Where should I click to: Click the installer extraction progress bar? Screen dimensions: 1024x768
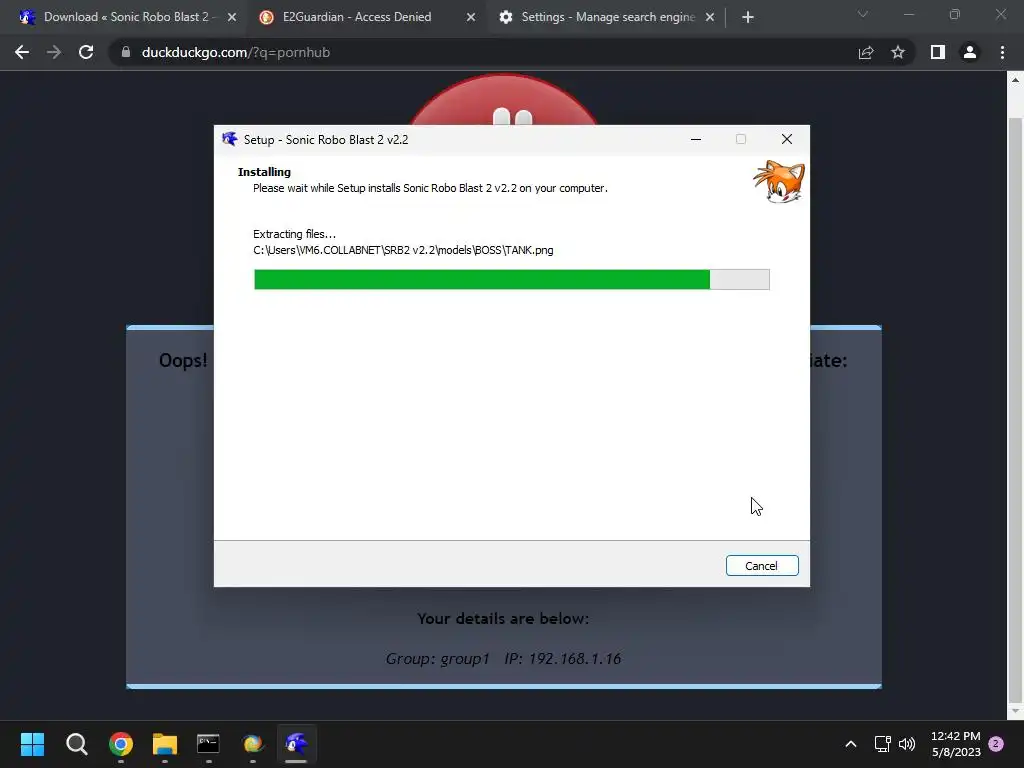(511, 280)
